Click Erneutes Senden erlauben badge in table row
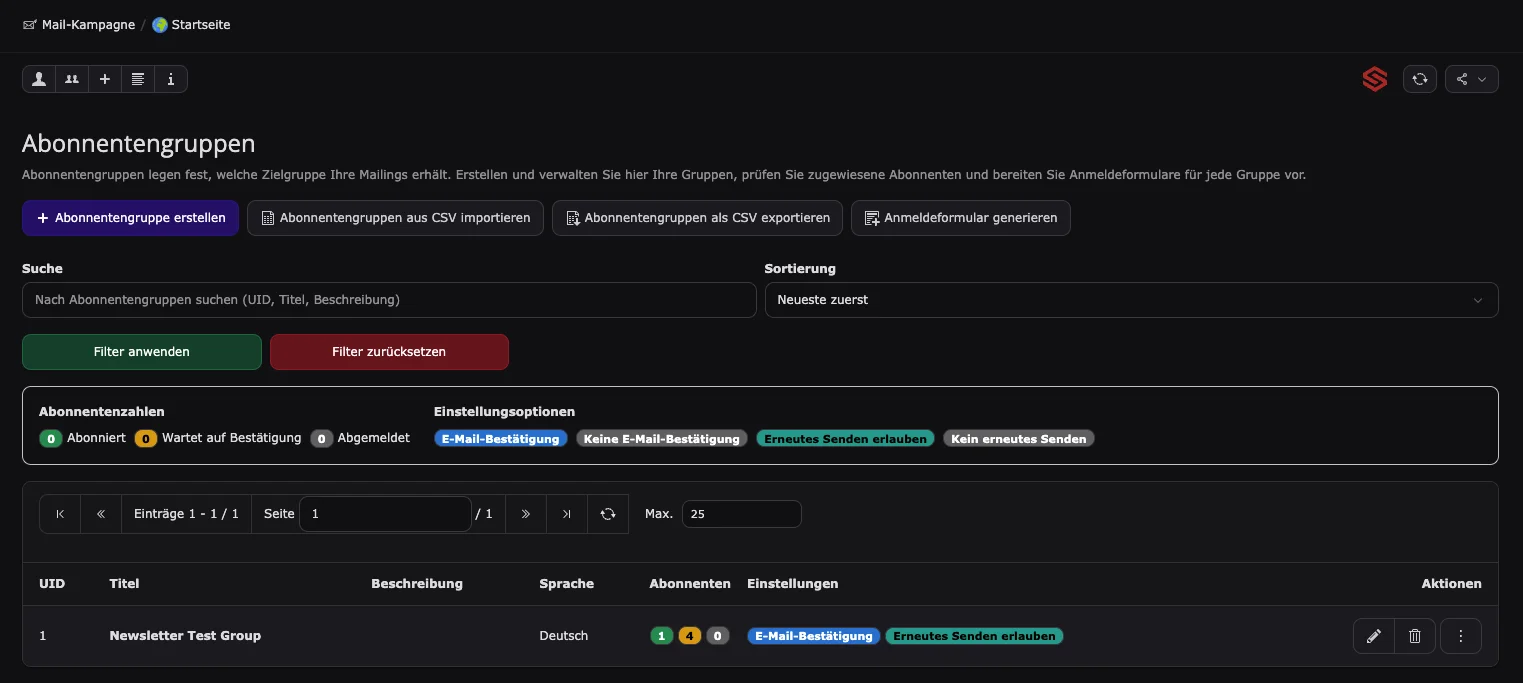The width and height of the screenshot is (1523, 683). (x=974, y=636)
